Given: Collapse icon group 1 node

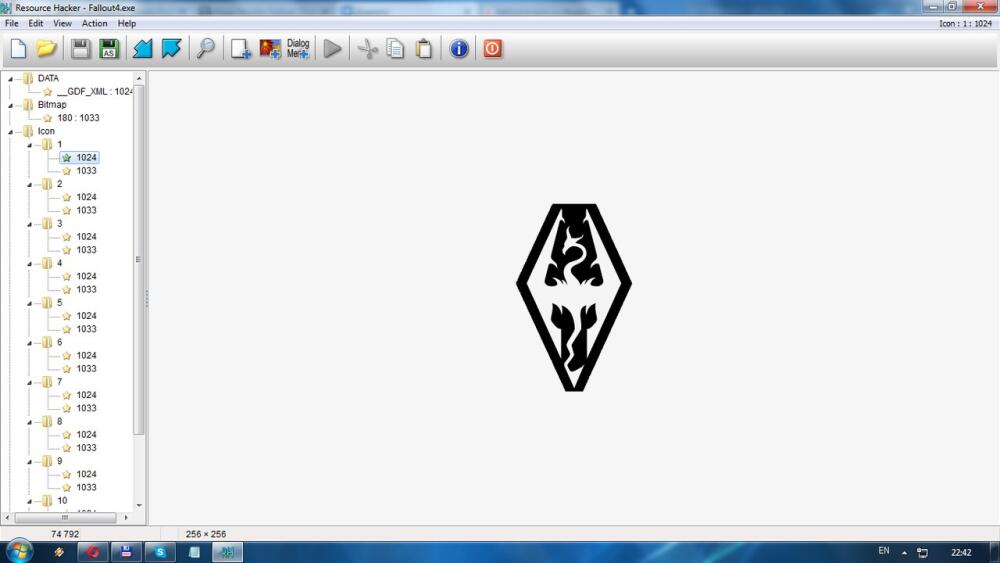Looking at the screenshot, I should tap(29, 145).
